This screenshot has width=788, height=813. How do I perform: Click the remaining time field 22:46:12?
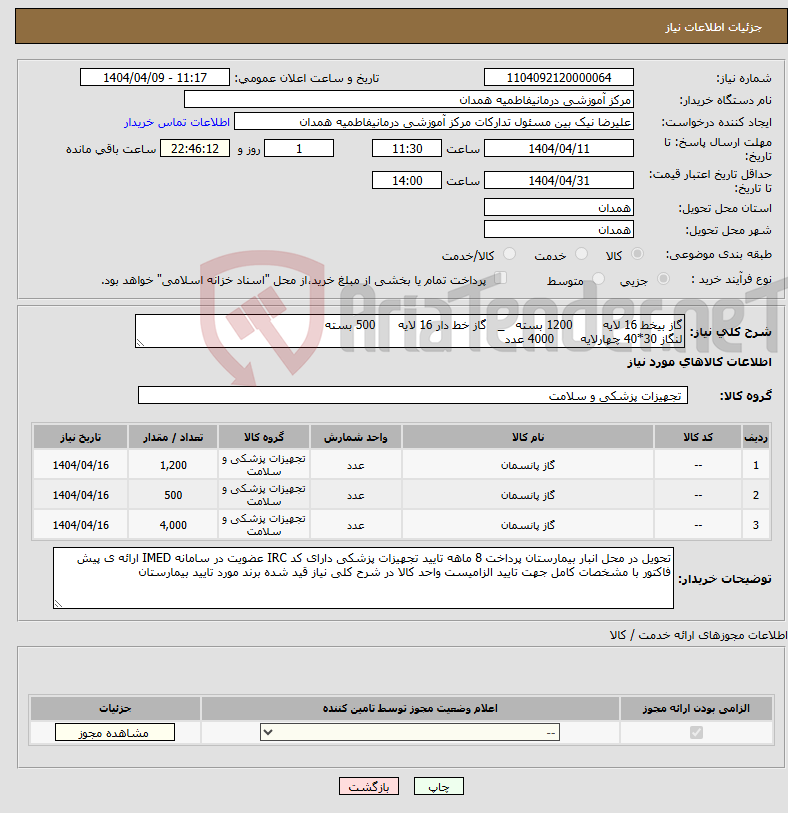194,149
